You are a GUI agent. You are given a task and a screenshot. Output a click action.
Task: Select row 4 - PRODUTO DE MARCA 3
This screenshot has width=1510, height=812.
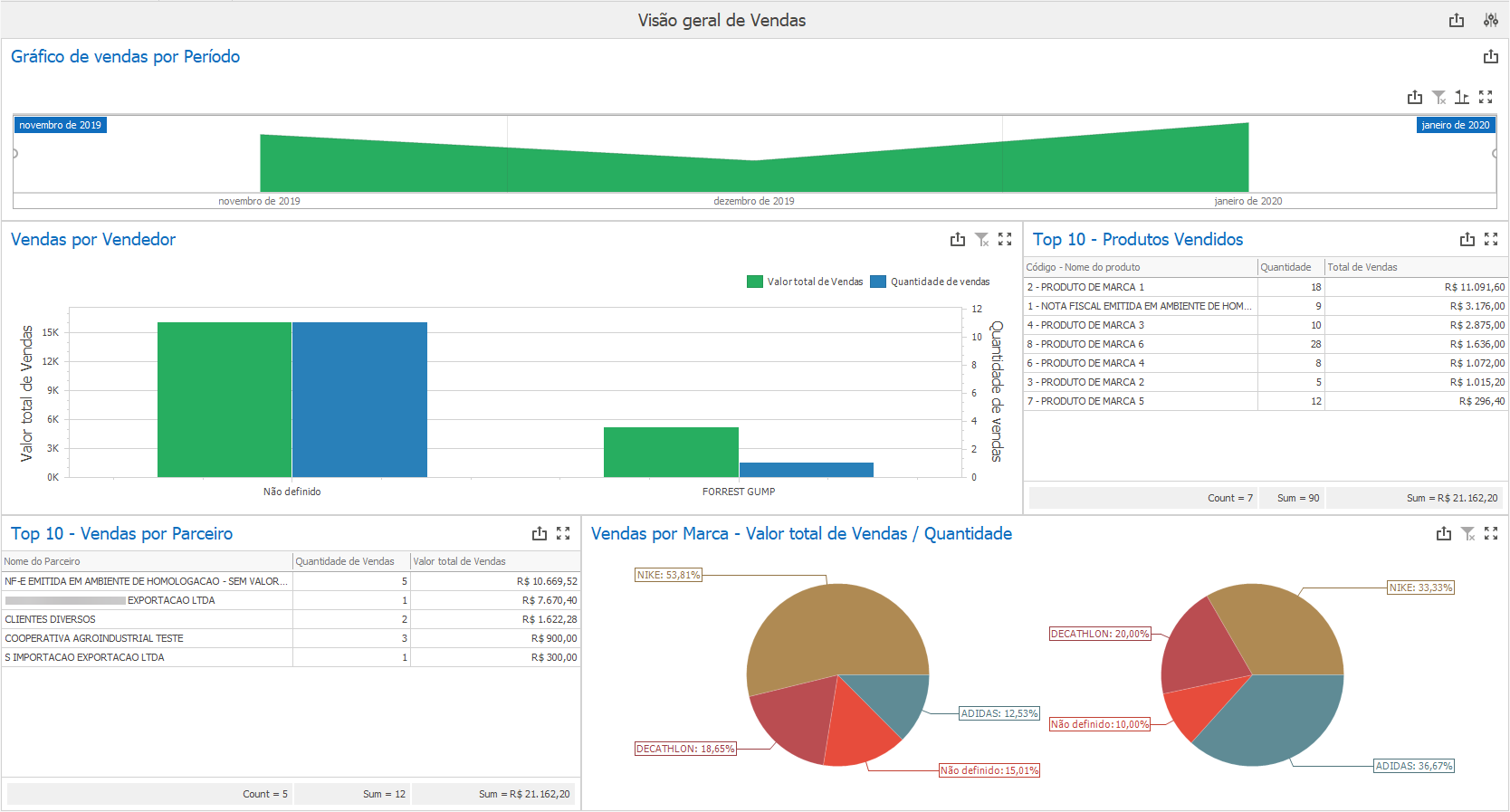[1266, 325]
